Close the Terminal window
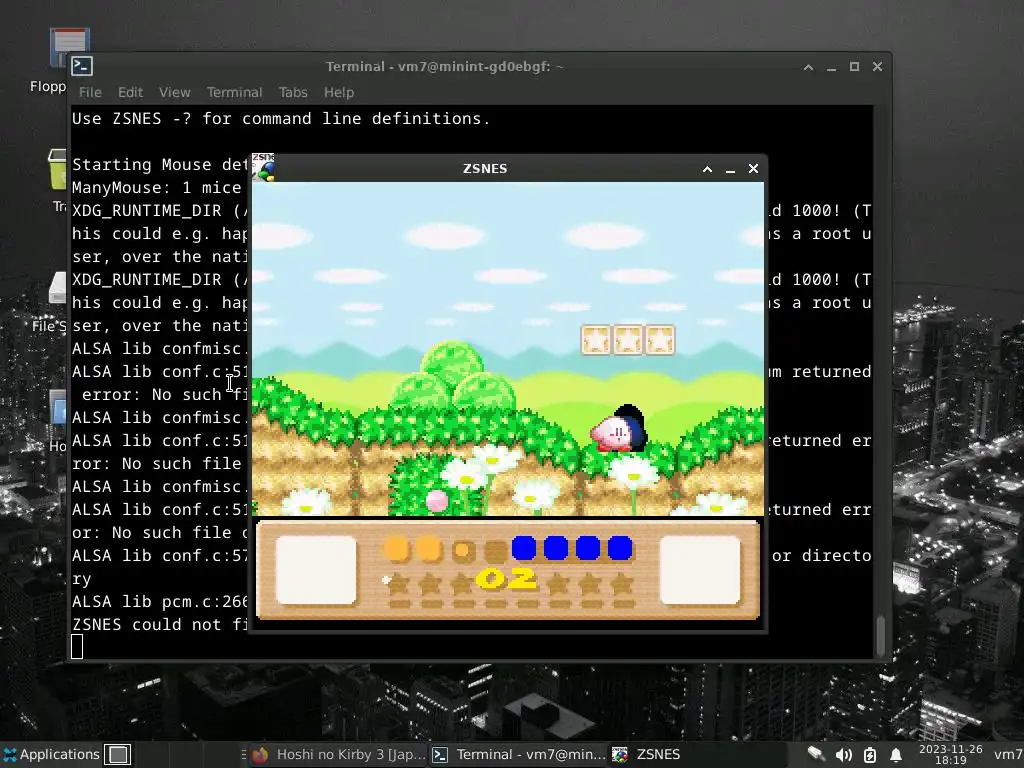Screen dimensions: 1024x768 pos(878,67)
